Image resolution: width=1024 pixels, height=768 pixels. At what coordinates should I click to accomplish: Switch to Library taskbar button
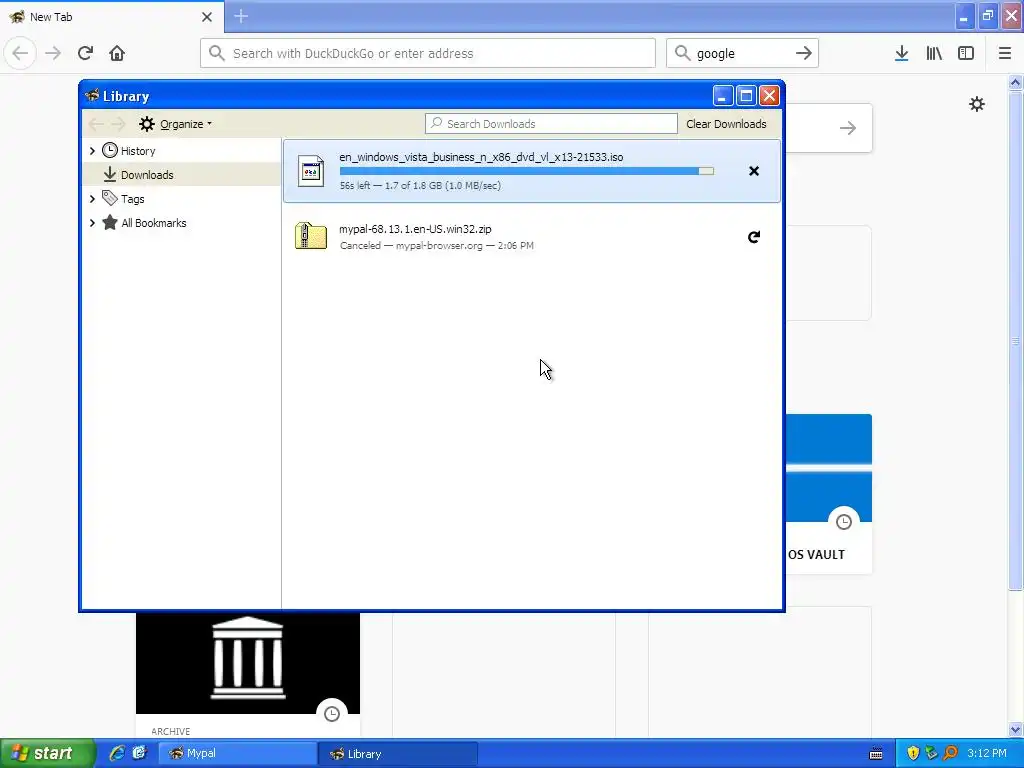point(398,754)
